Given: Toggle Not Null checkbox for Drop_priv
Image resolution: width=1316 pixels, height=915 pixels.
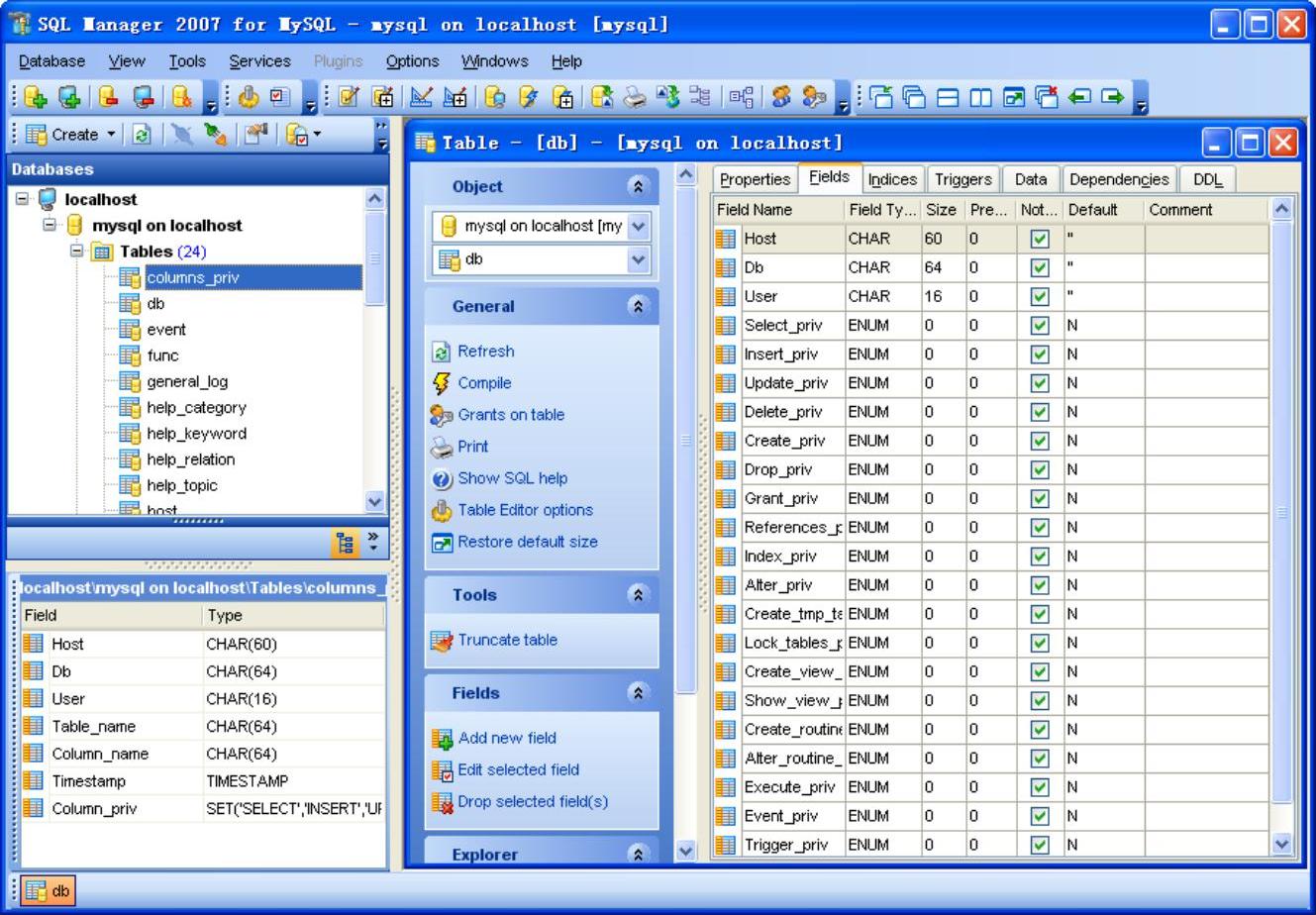Looking at the screenshot, I should [x=1039, y=469].
